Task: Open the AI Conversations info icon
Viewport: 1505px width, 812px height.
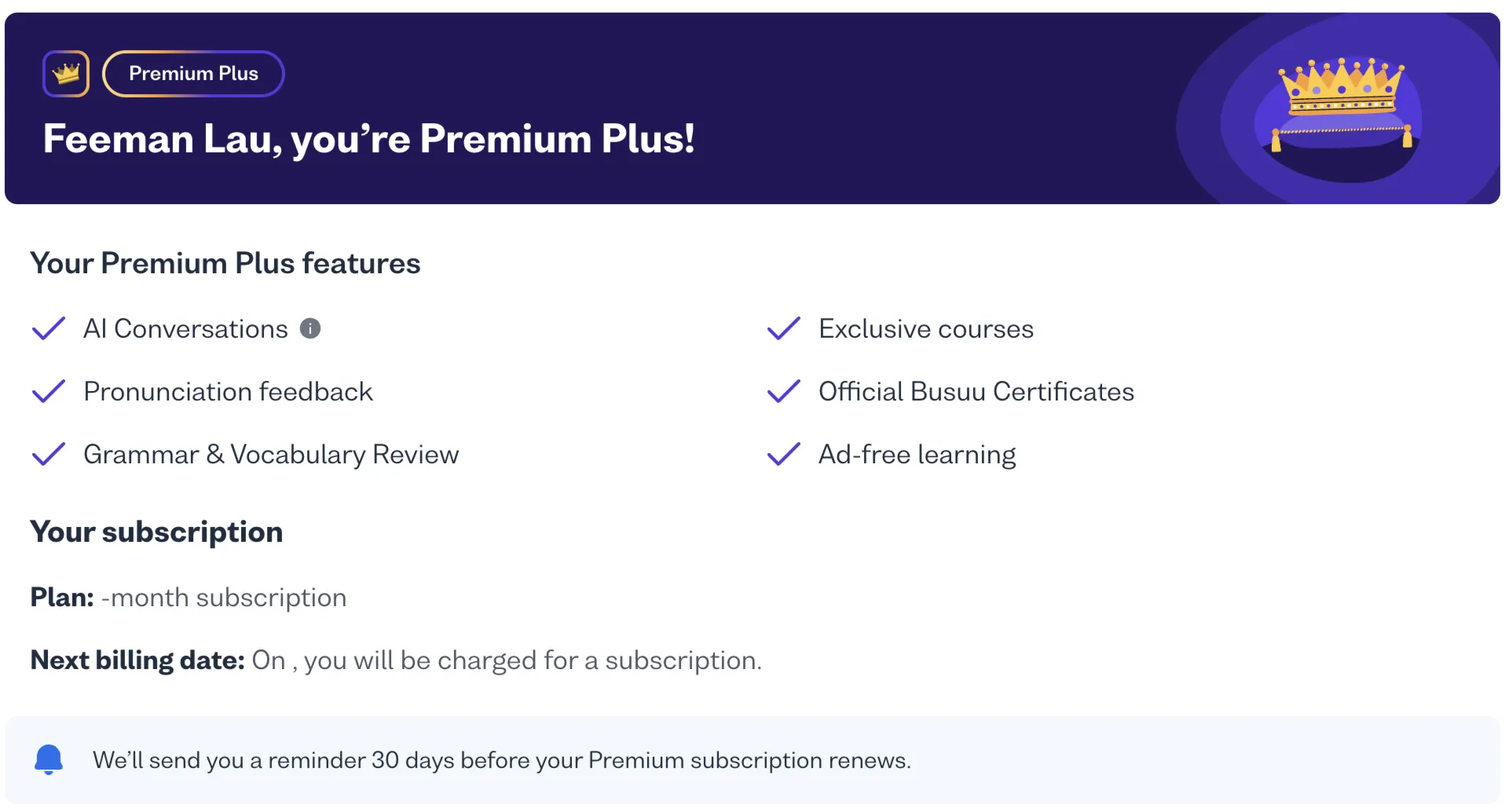Action: coord(310,328)
